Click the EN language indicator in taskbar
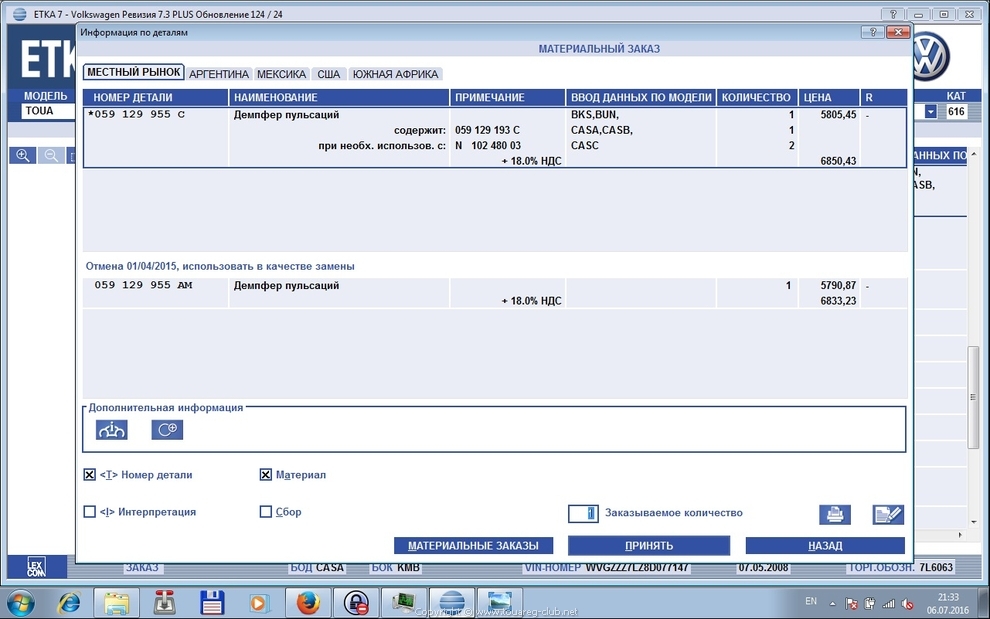Screen dimensions: 990x619 tap(811, 601)
